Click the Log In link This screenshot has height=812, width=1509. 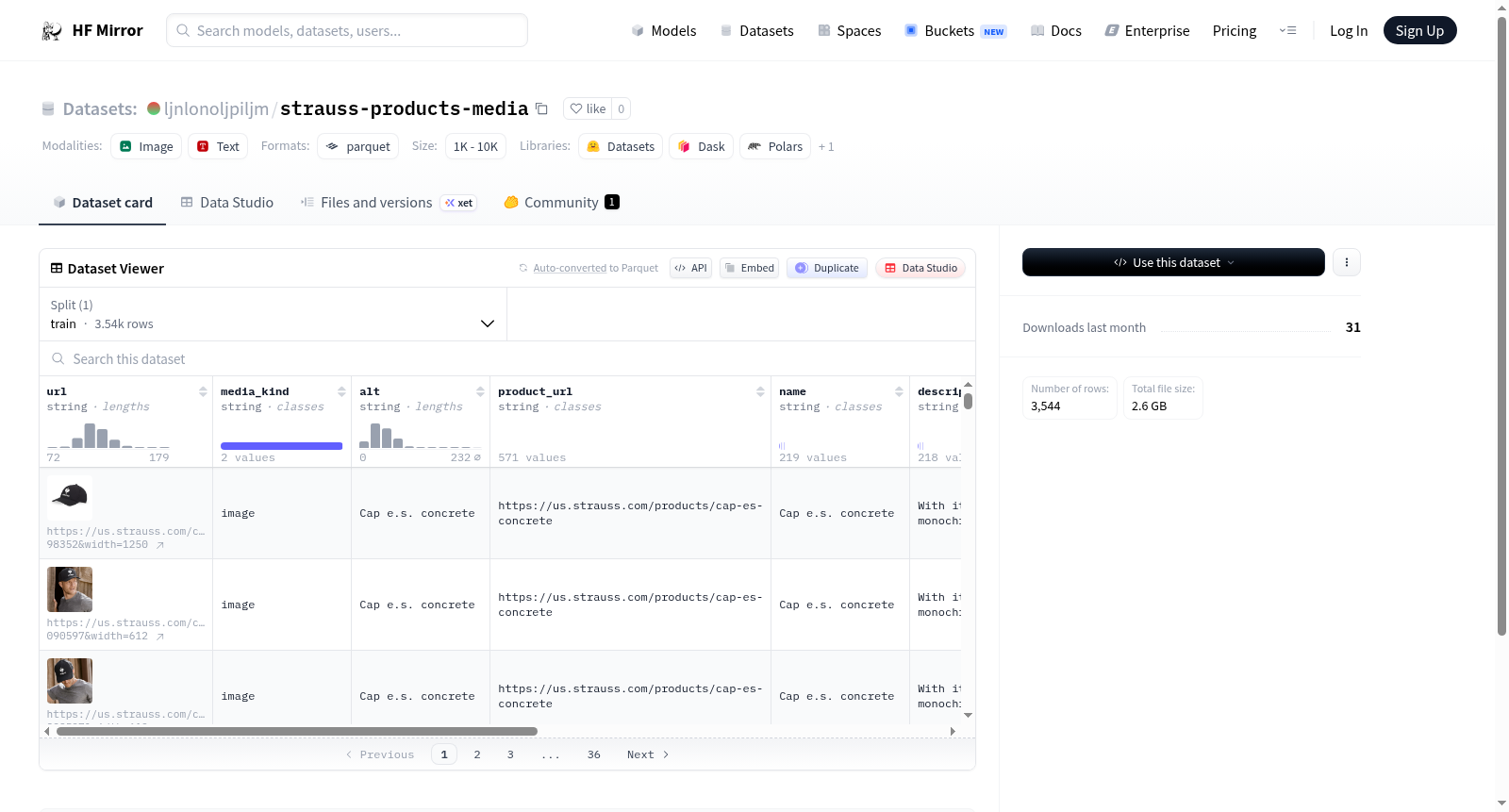pos(1349,31)
